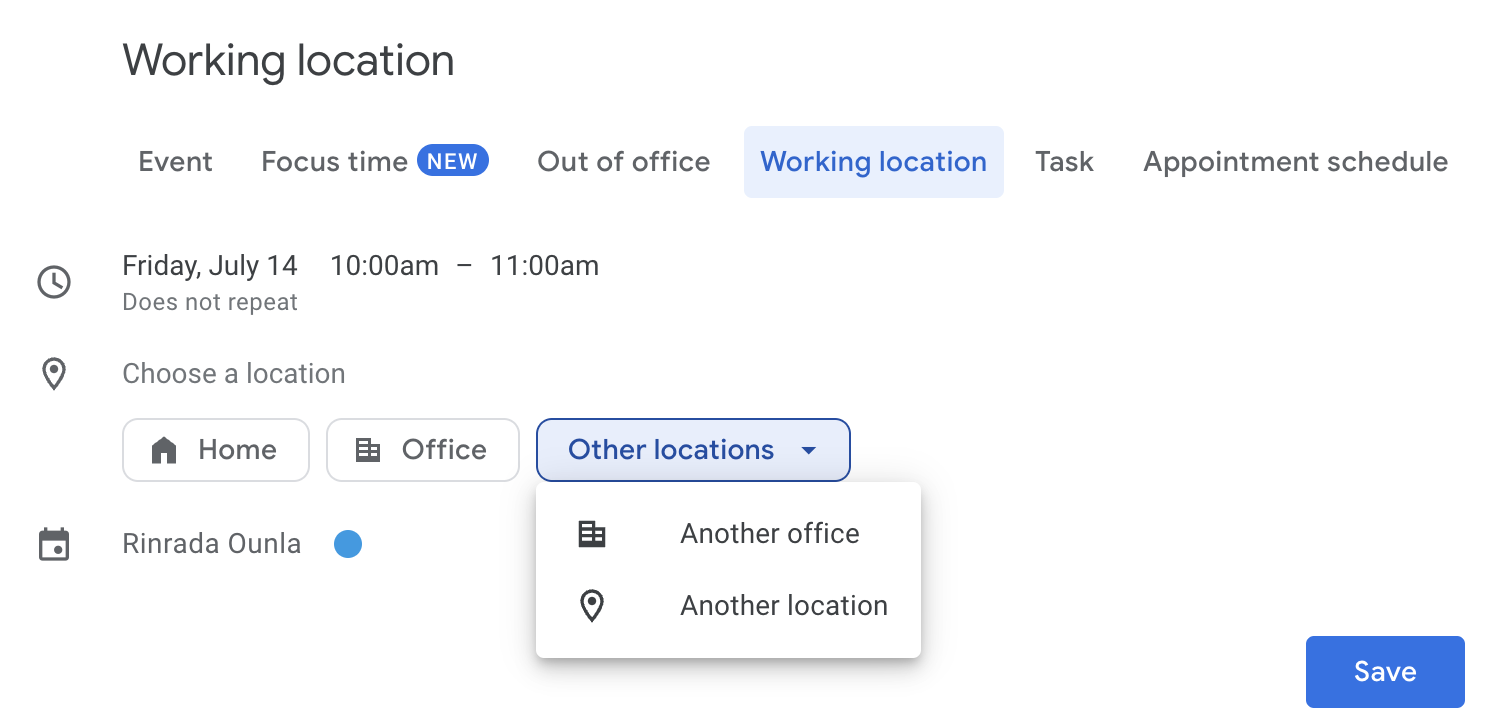
Task: Click the pin icon beside Another location
Action: (x=592, y=606)
